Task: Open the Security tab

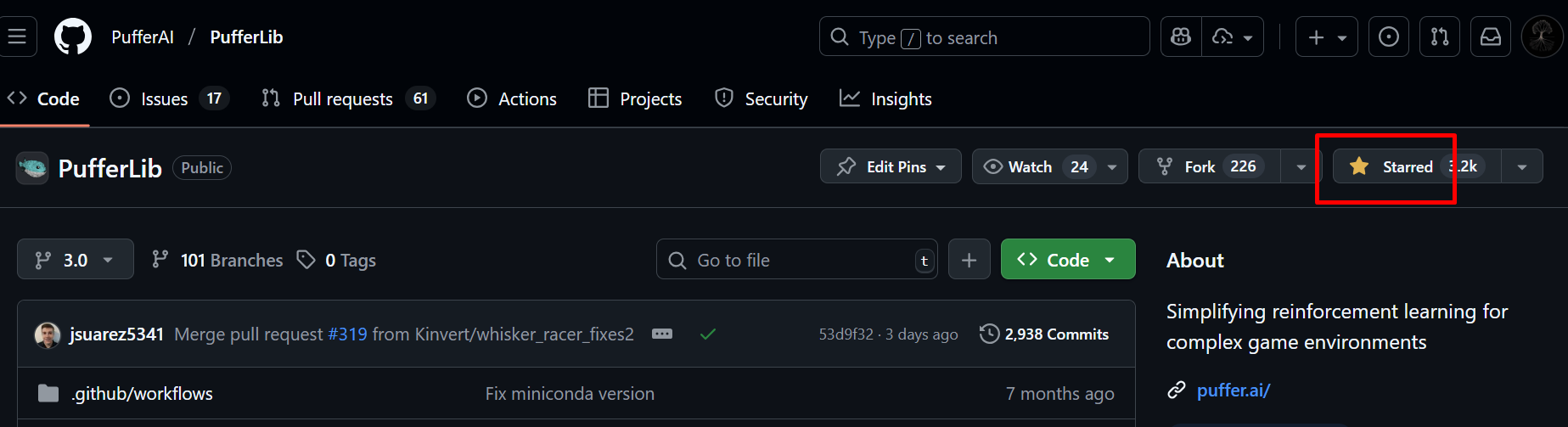Action: point(762,98)
